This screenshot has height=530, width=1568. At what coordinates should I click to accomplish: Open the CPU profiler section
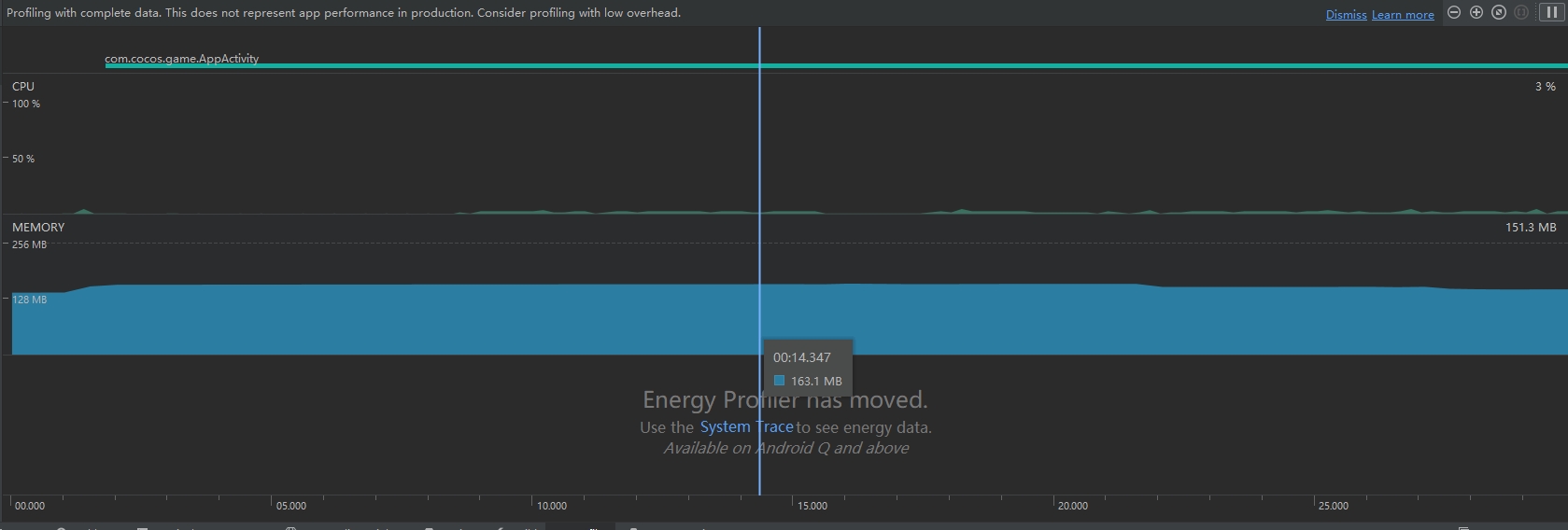(x=23, y=86)
